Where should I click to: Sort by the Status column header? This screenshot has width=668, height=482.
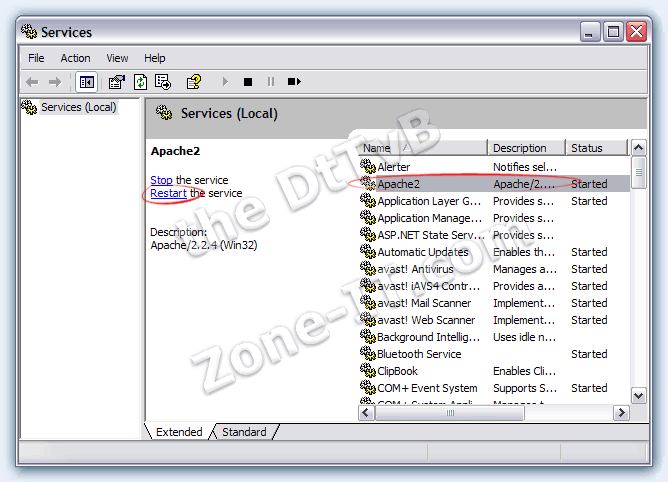[x=596, y=148]
